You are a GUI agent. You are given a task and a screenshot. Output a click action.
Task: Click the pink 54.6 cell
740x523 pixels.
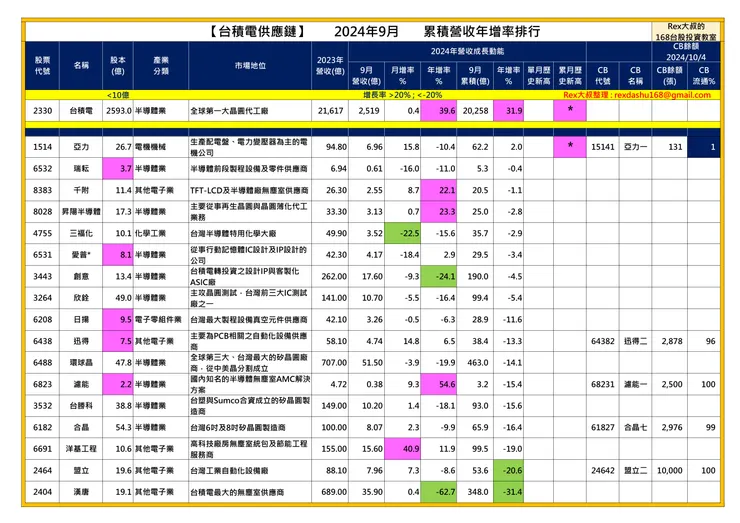(x=439, y=384)
